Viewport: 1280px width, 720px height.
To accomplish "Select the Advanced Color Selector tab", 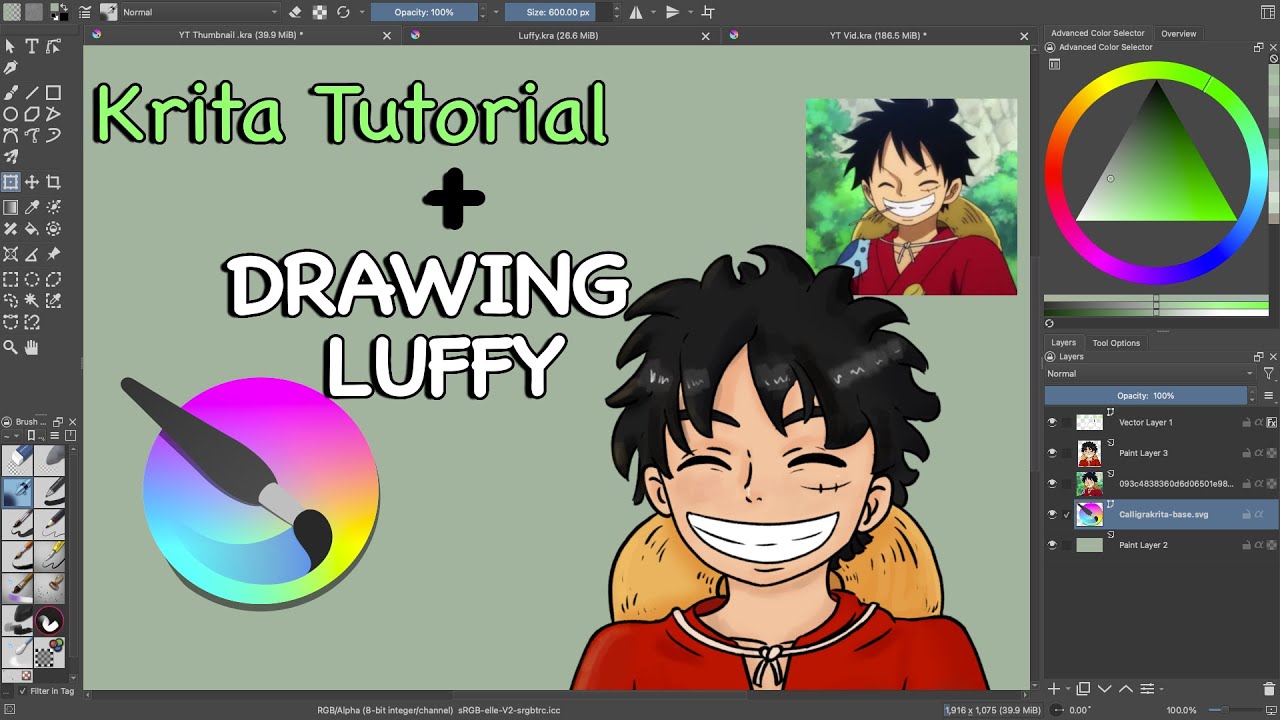I will click(x=1098, y=34).
